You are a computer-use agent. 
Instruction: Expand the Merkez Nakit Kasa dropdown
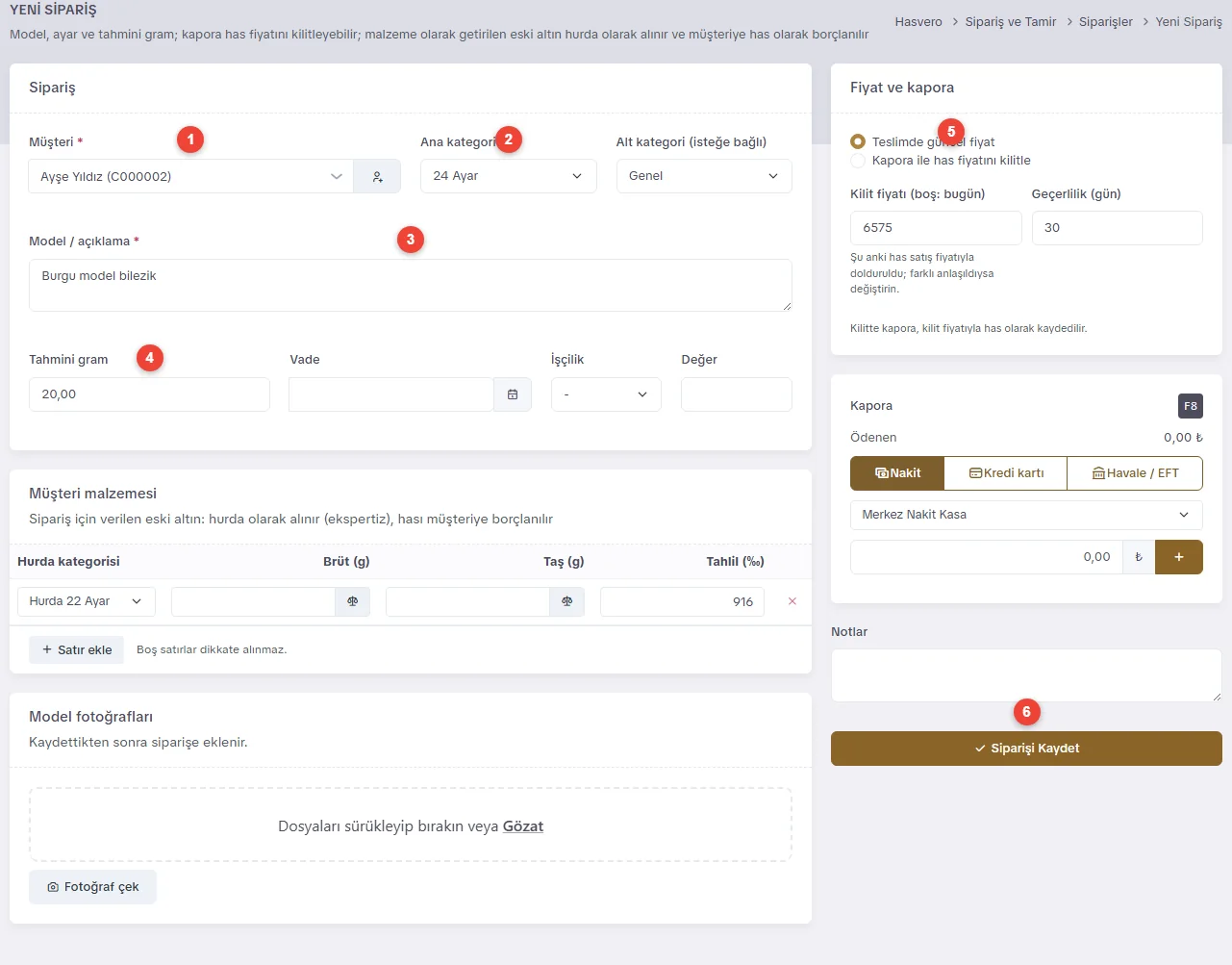[1026, 515]
